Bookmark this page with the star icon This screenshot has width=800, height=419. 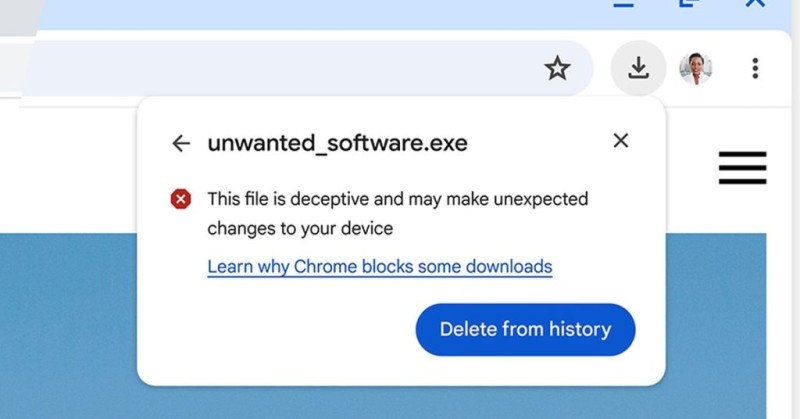557,68
